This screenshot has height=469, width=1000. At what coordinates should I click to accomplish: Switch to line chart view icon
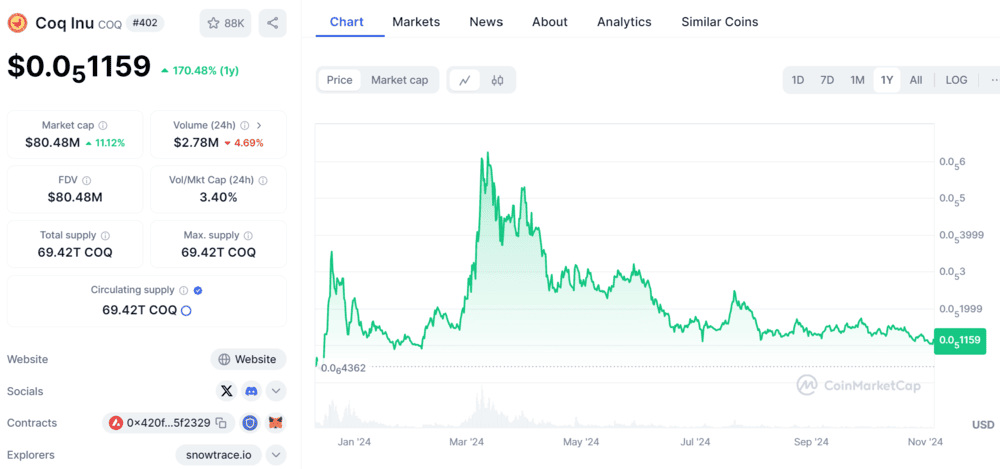pos(465,80)
